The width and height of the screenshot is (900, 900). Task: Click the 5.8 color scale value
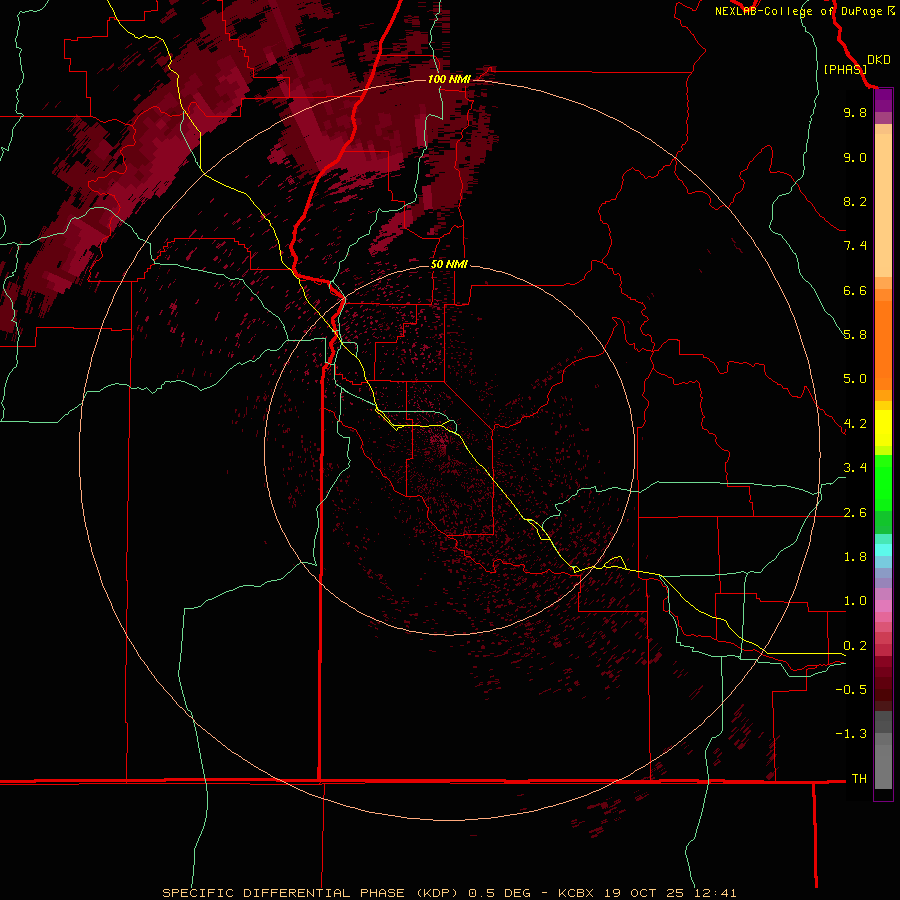(855, 335)
